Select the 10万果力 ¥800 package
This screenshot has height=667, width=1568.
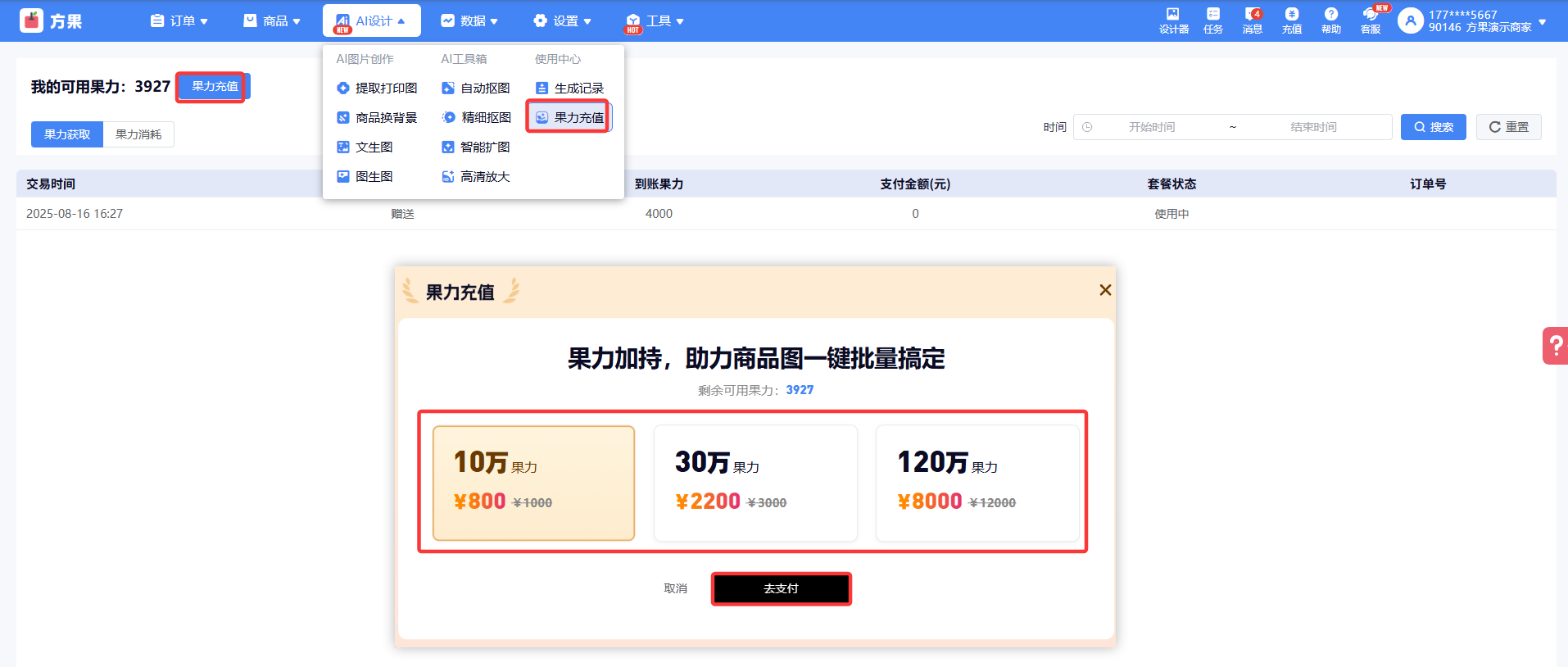coord(534,483)
